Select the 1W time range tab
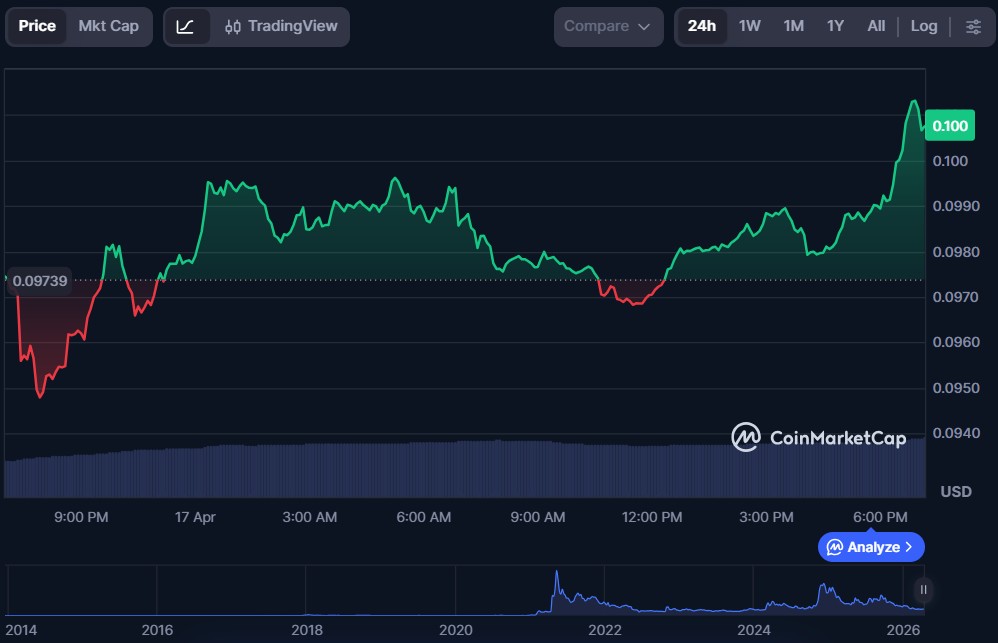Viewport: 998px width, 643px height. click(749, 26)
